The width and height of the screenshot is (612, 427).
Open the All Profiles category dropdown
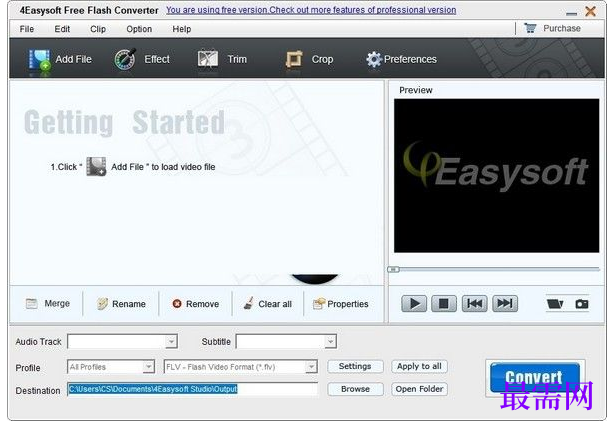pyautogui.click(x=149, y=367)
